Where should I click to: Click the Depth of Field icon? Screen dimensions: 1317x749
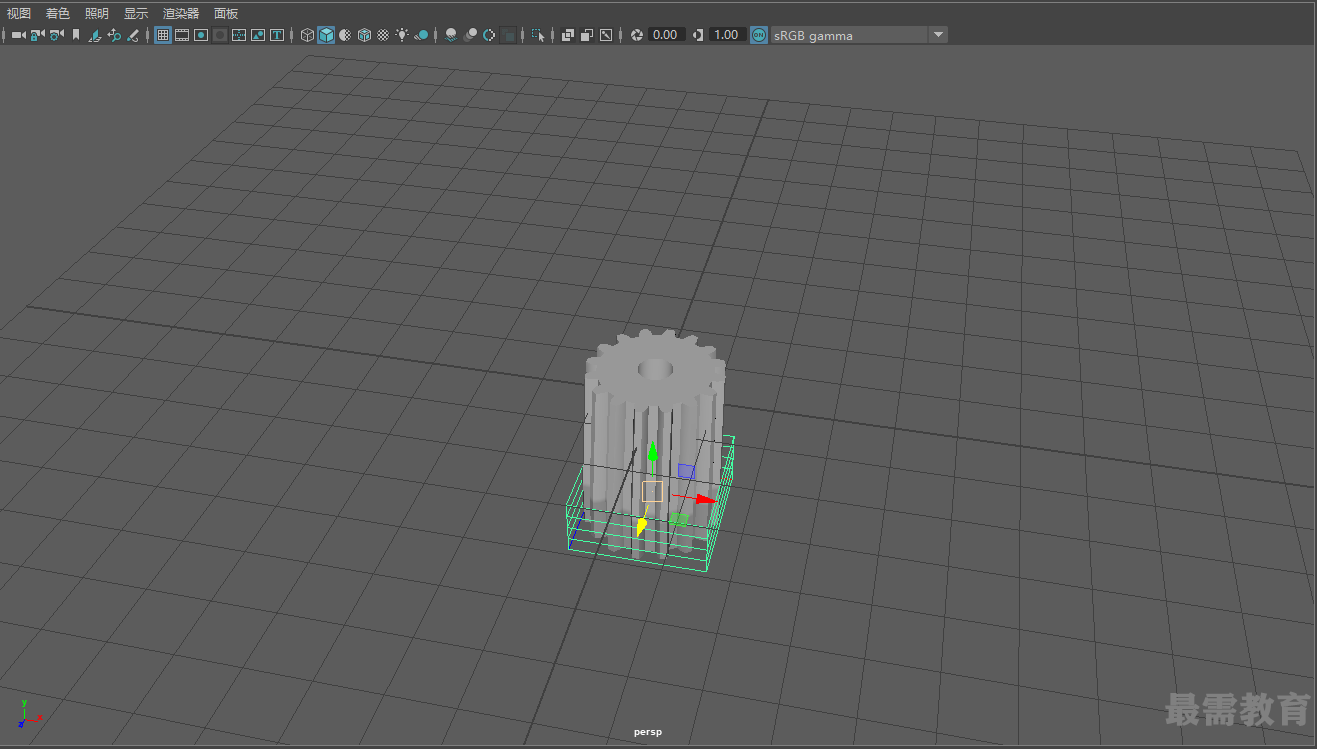pyautogui.click(x=508, y=35)
